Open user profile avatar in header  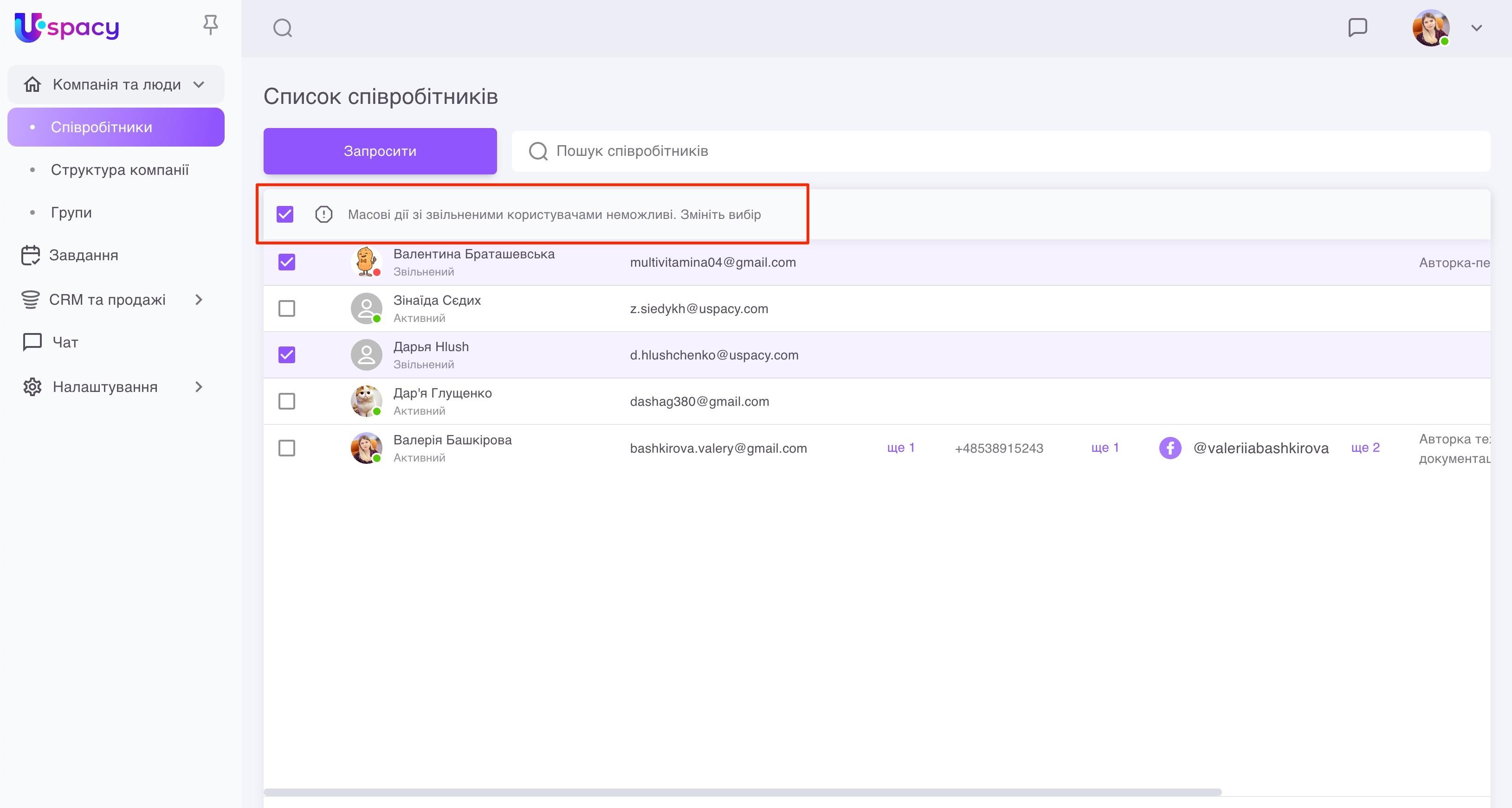(x=1430, y=27)
